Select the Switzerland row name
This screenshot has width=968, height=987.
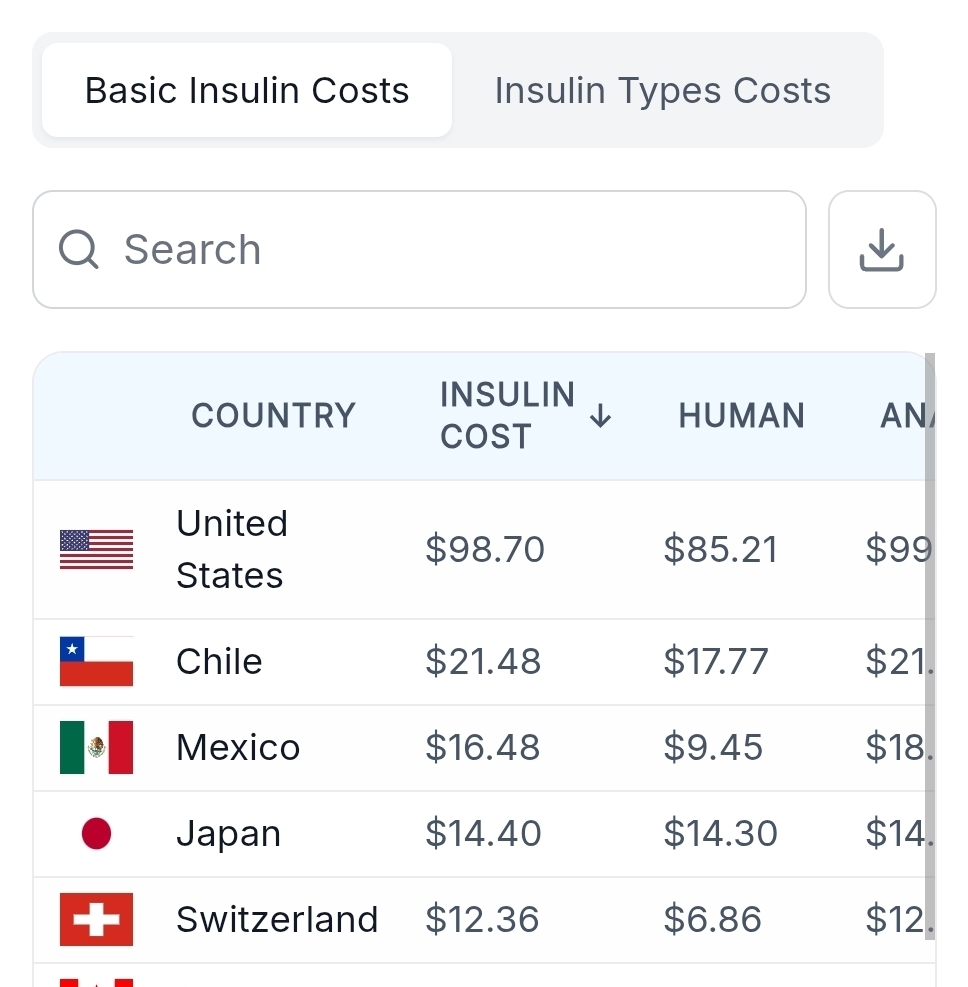pyautogui.click(x=277, y=920)
